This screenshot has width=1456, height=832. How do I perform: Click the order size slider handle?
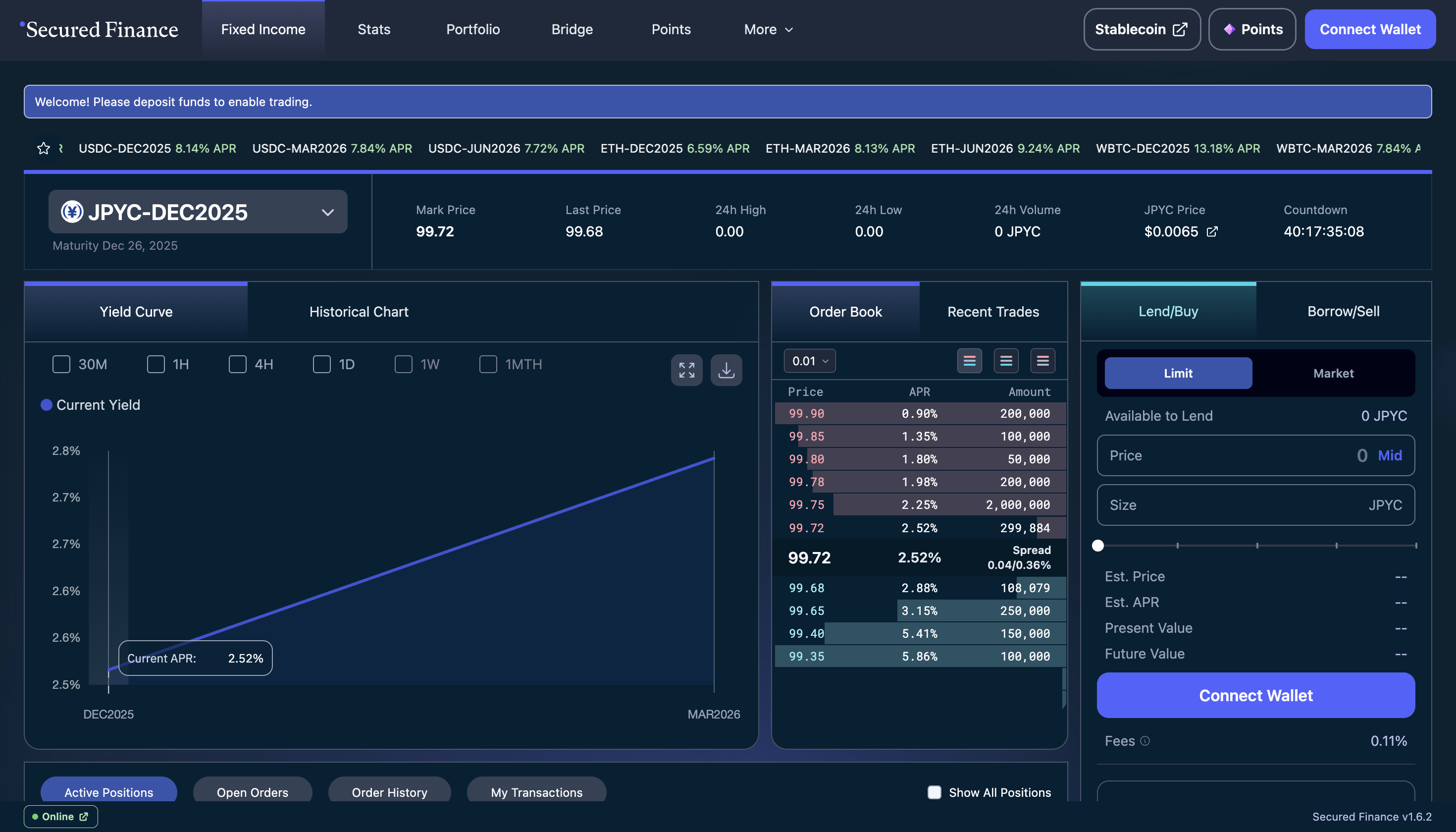click(1097, 546)
